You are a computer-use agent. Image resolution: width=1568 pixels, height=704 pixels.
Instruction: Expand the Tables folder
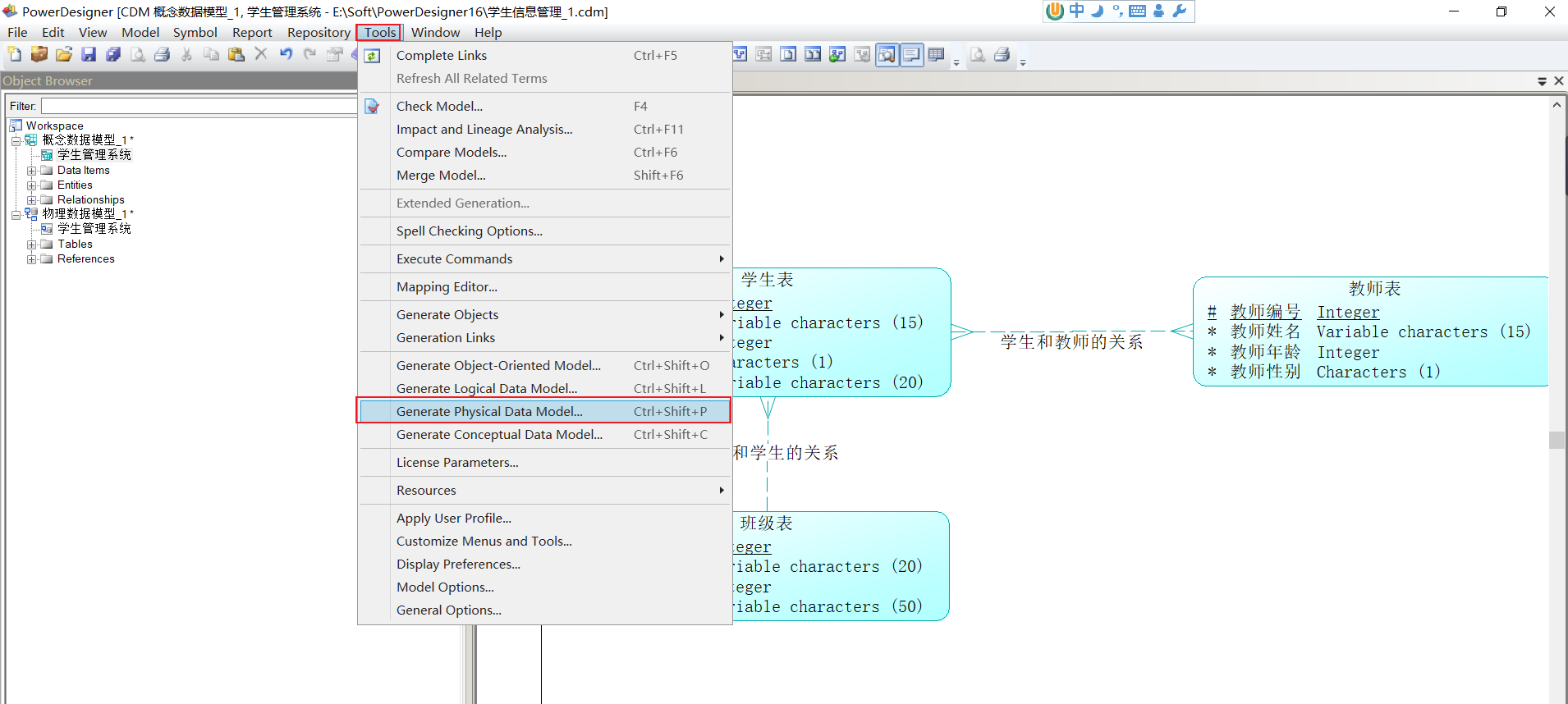(x=31, y=245)
